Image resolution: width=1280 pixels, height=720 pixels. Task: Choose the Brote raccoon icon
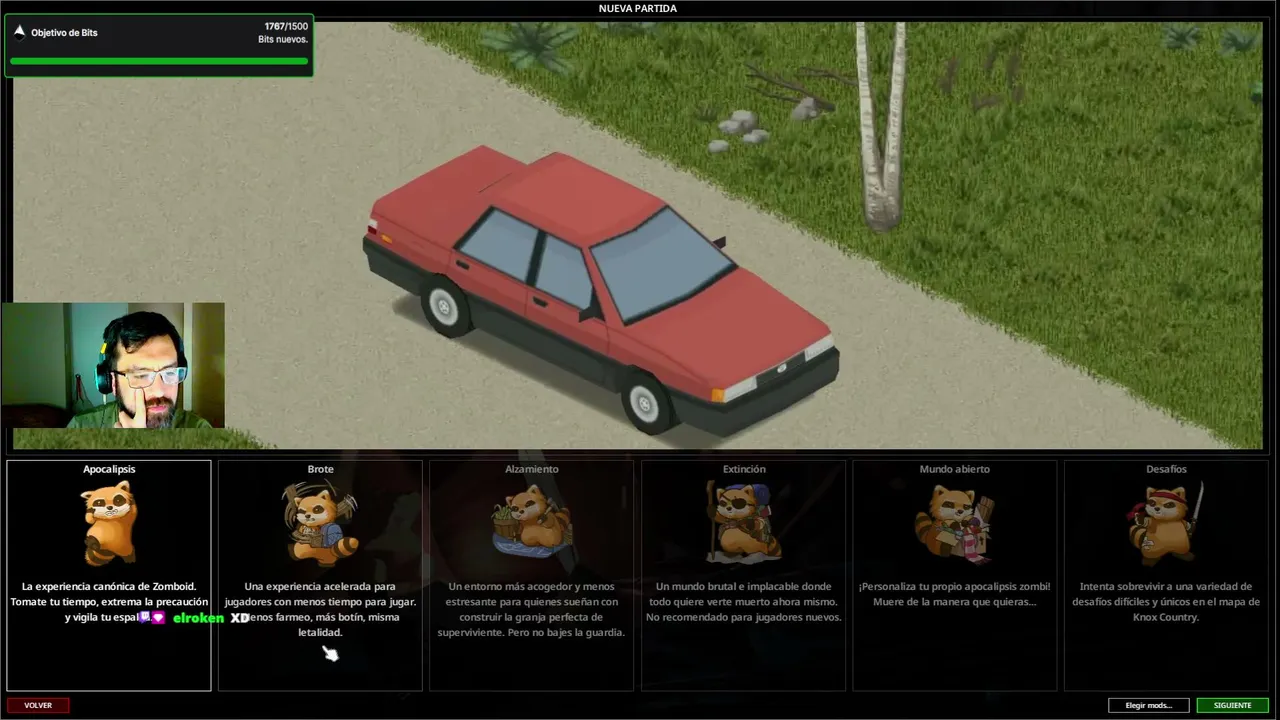[320, 523]
